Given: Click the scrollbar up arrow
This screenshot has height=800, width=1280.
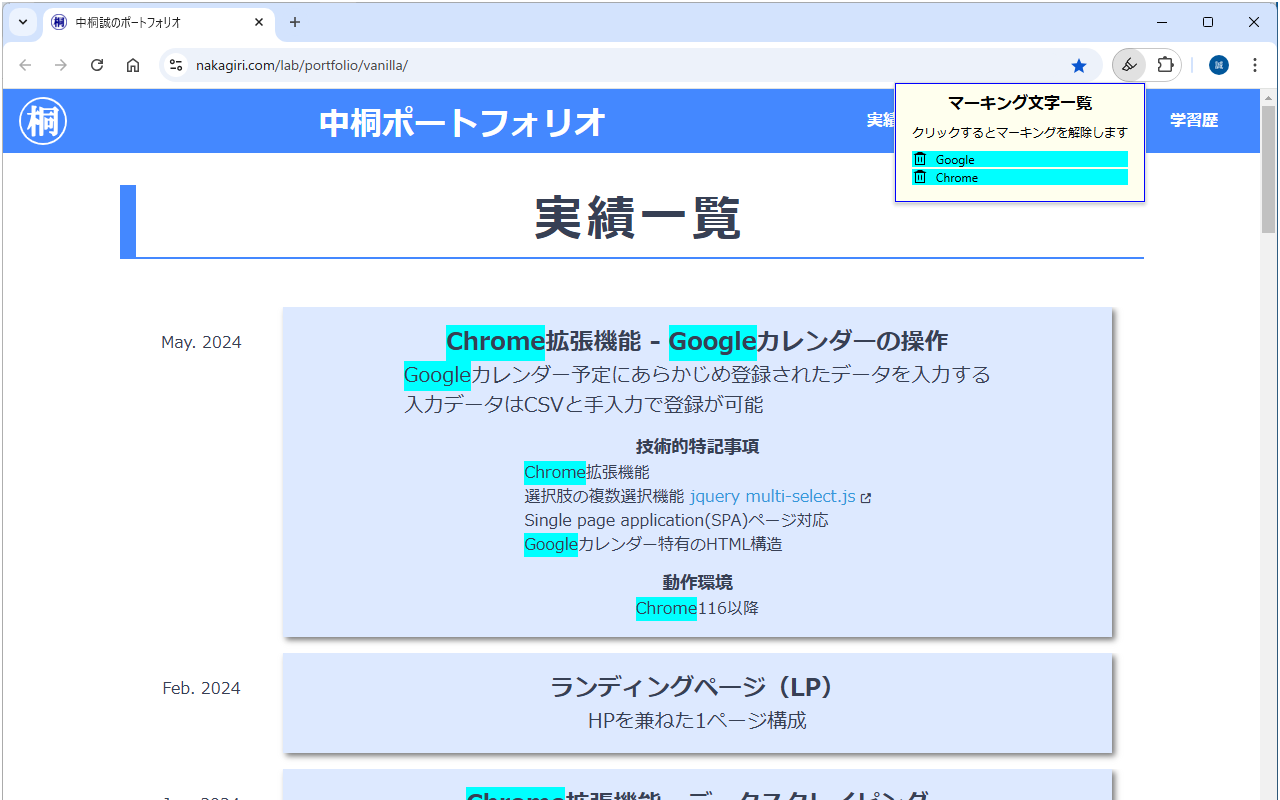Looking at the screenshot, I should coord(1269,98).
